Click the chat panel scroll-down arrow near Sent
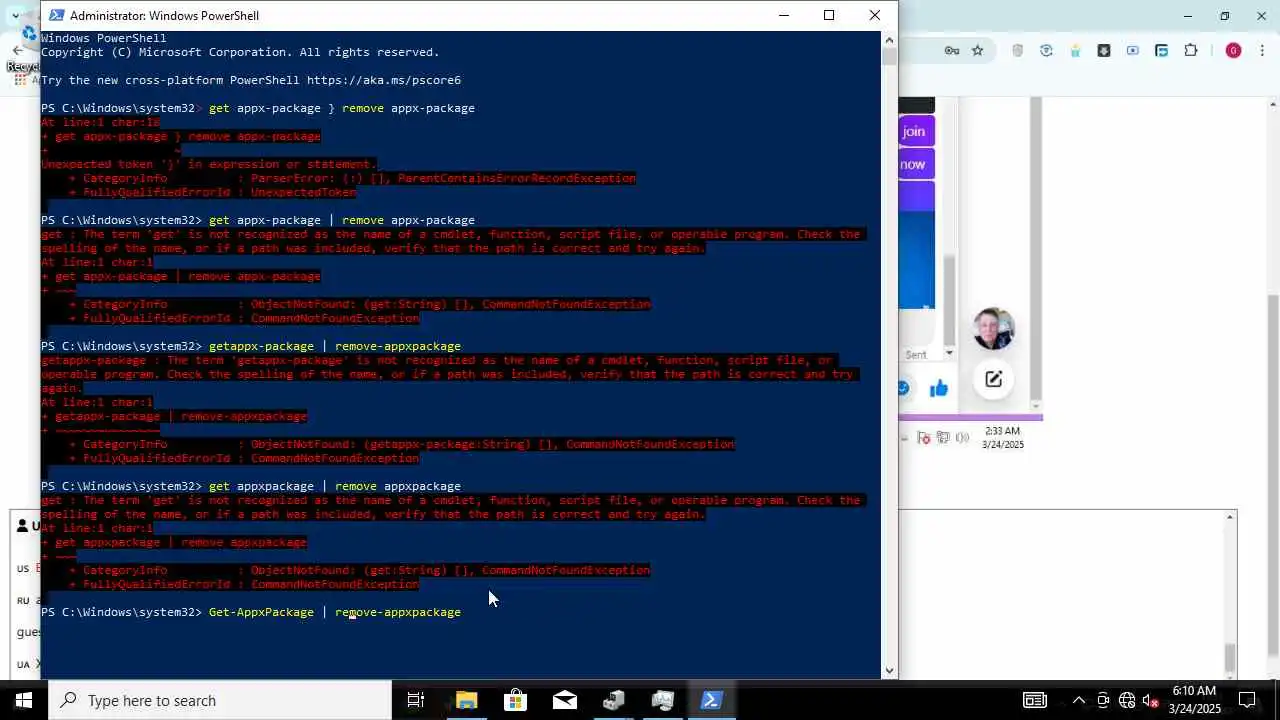This screenshot has height=720, width=1280. (948, 354)
